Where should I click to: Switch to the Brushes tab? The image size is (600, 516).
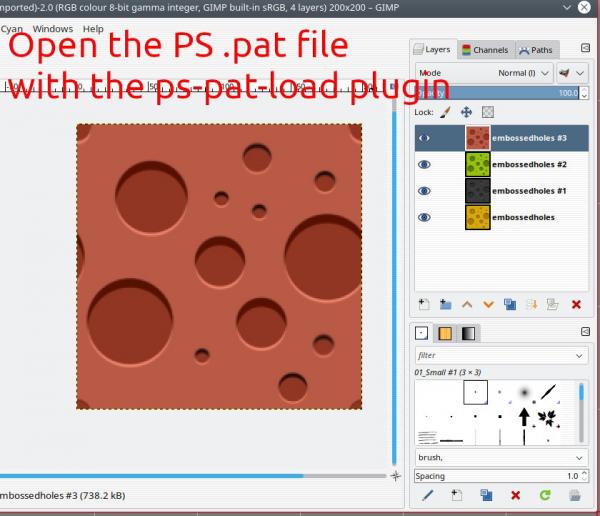point(421,333)
